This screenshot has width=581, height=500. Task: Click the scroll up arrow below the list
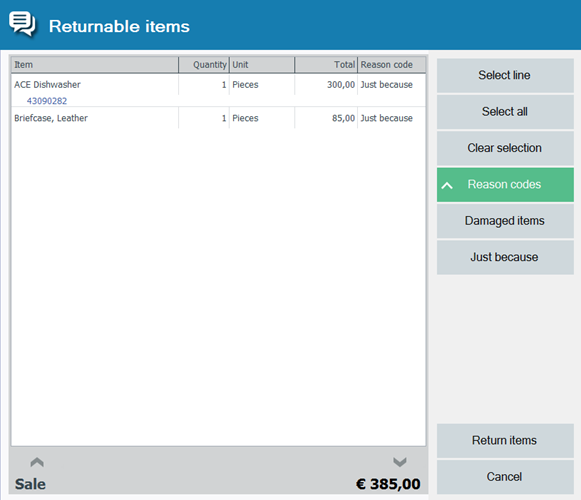(37, 462)
